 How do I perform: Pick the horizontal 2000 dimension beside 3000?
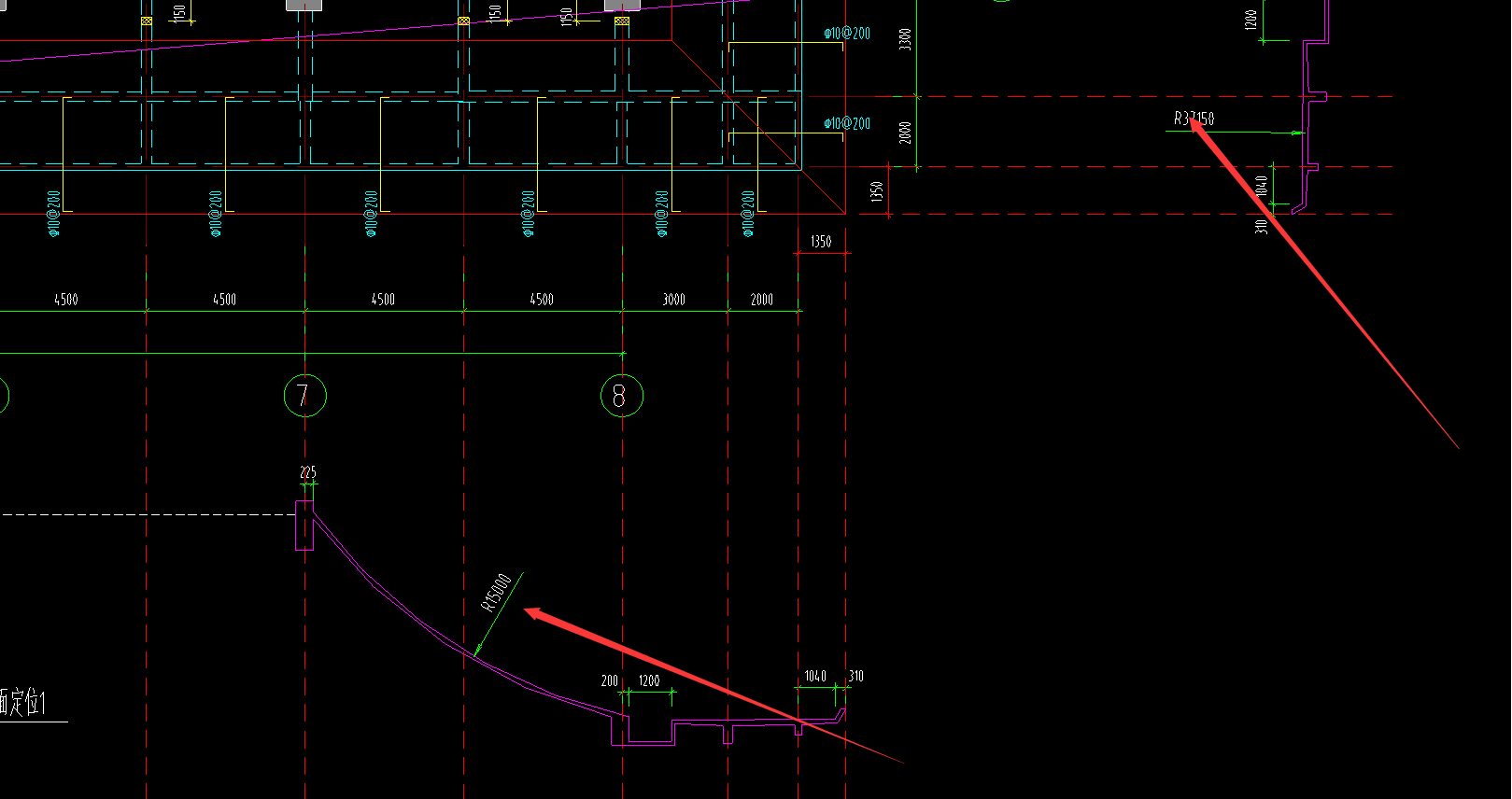coord(762,300)
